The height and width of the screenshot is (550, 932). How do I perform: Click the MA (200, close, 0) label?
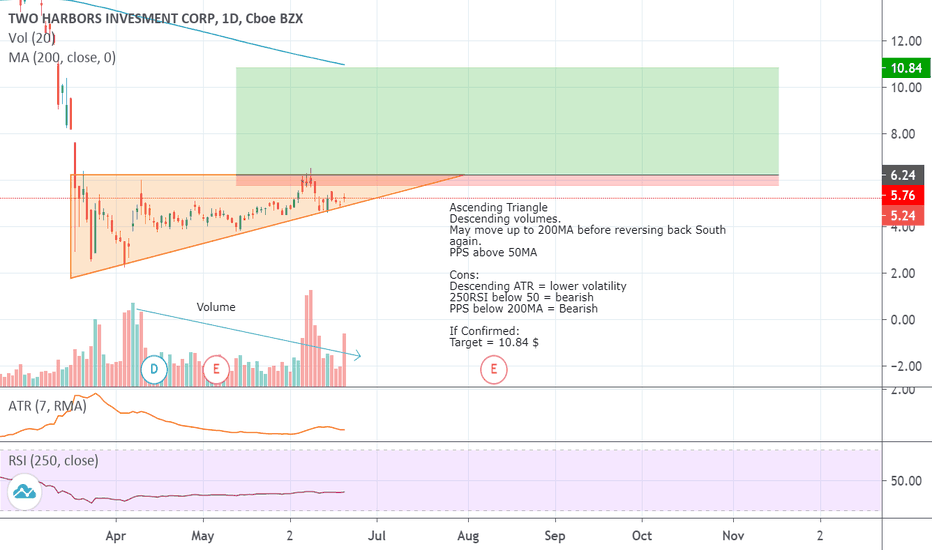coord(62,58)
